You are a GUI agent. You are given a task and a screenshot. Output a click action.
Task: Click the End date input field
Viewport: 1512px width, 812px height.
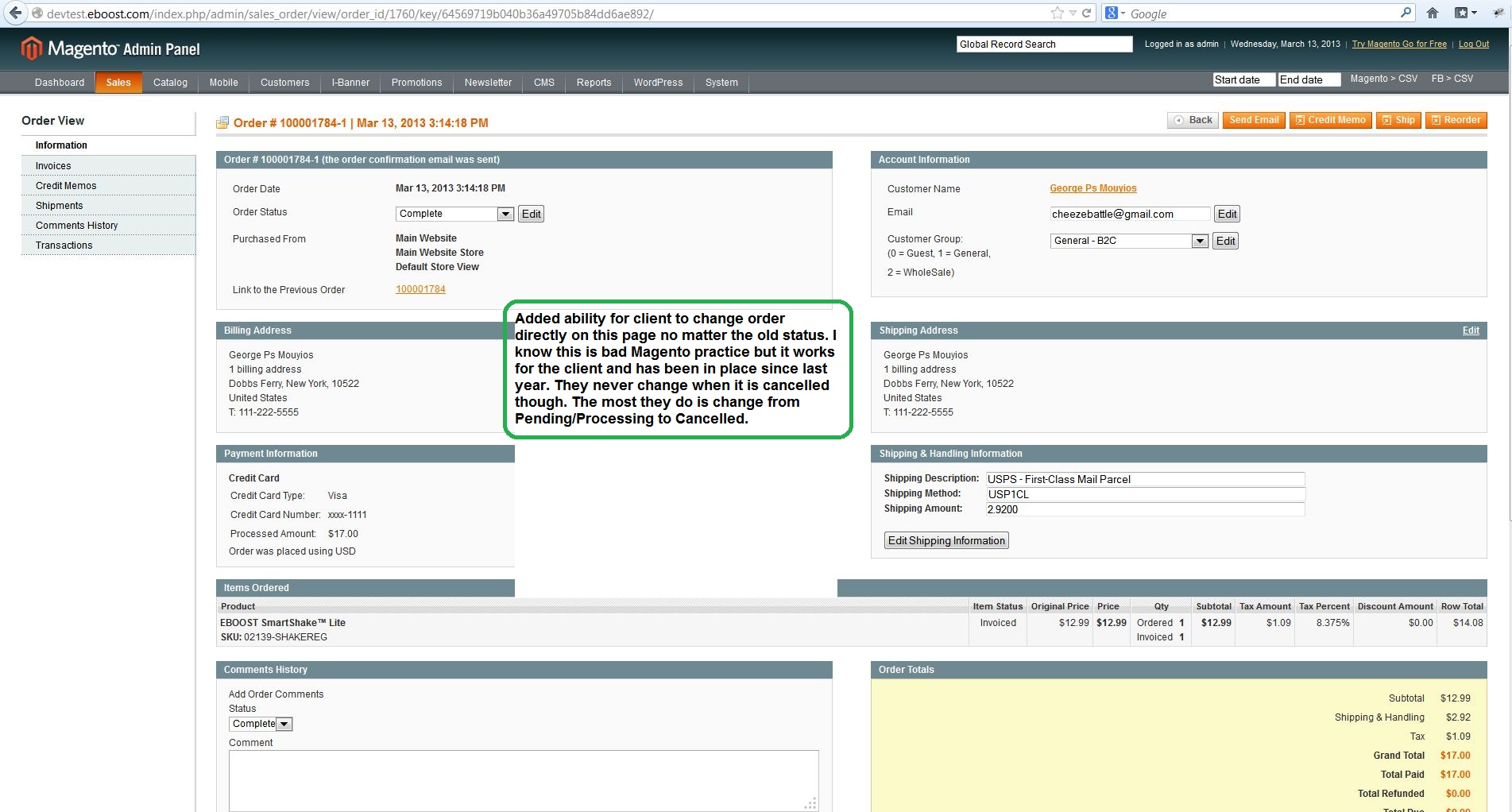(1309, 79)
